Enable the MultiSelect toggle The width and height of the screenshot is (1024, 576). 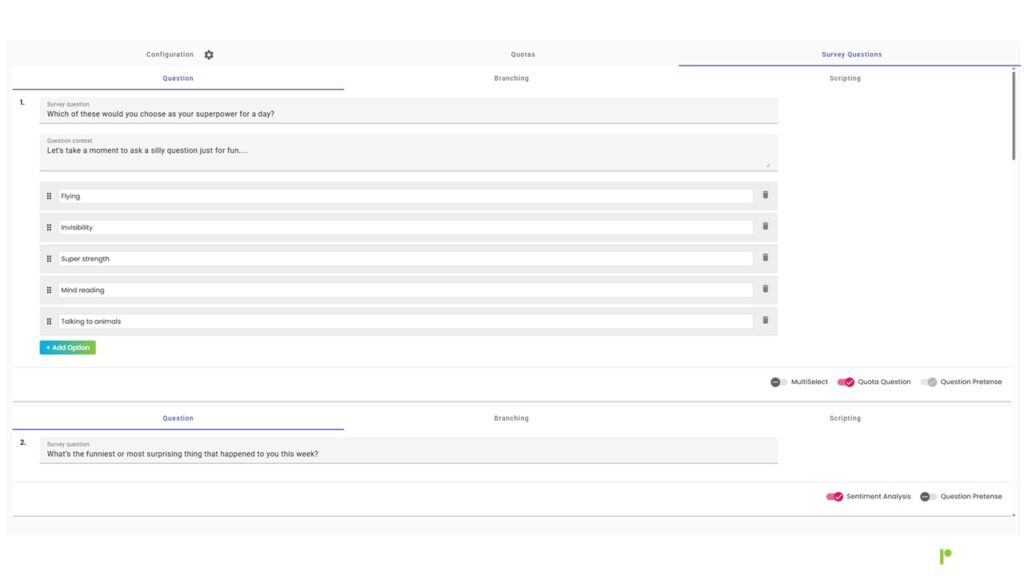pyautogui.click(x=779, y=382)
